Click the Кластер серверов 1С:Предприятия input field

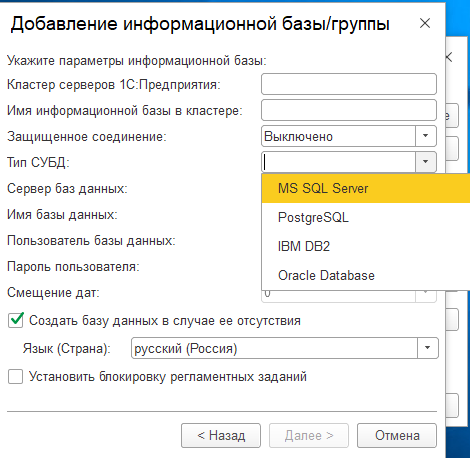pyautogui.click(x=349, y=84)
